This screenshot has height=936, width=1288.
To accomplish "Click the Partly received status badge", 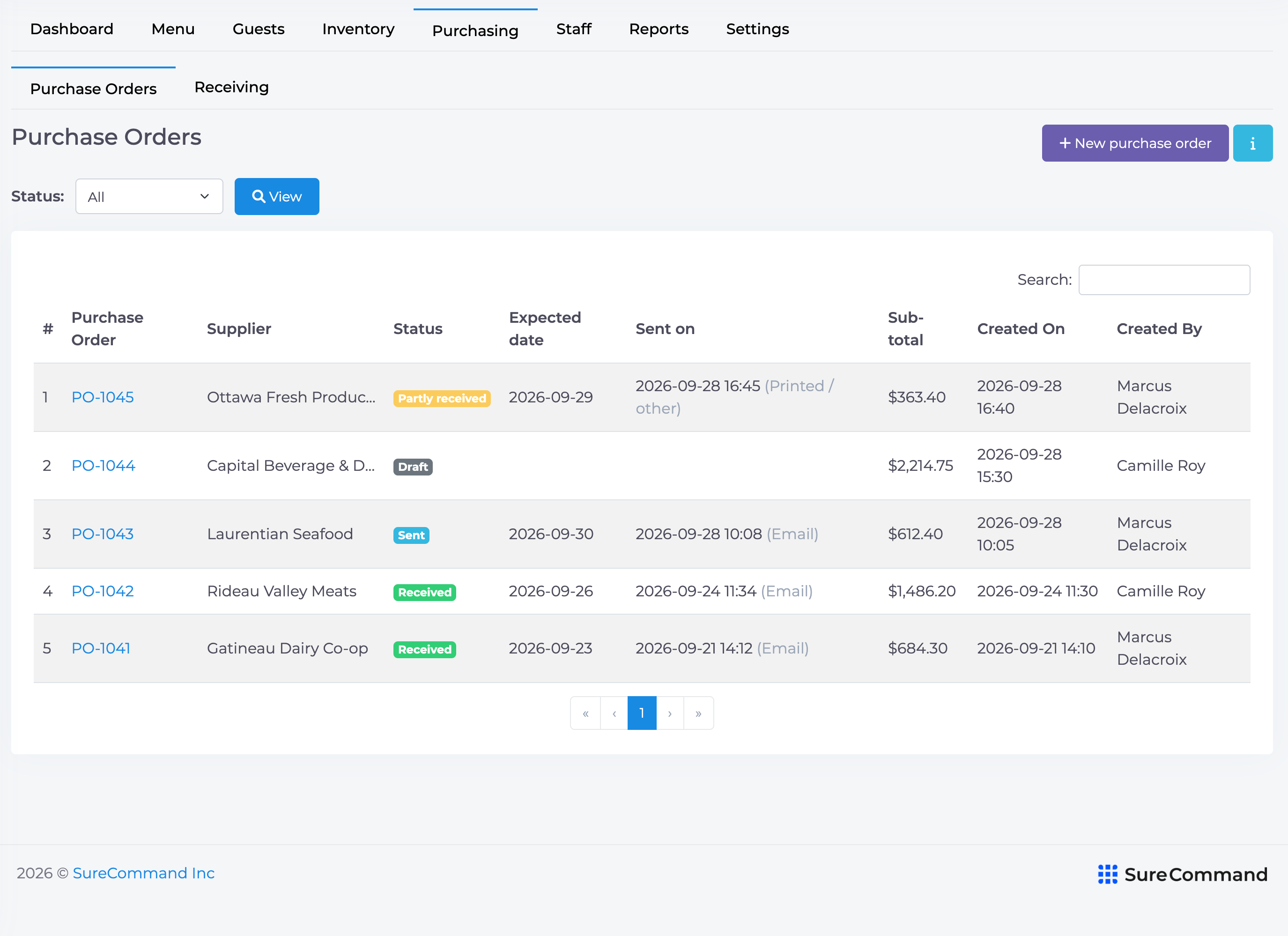I will point(442,398).
